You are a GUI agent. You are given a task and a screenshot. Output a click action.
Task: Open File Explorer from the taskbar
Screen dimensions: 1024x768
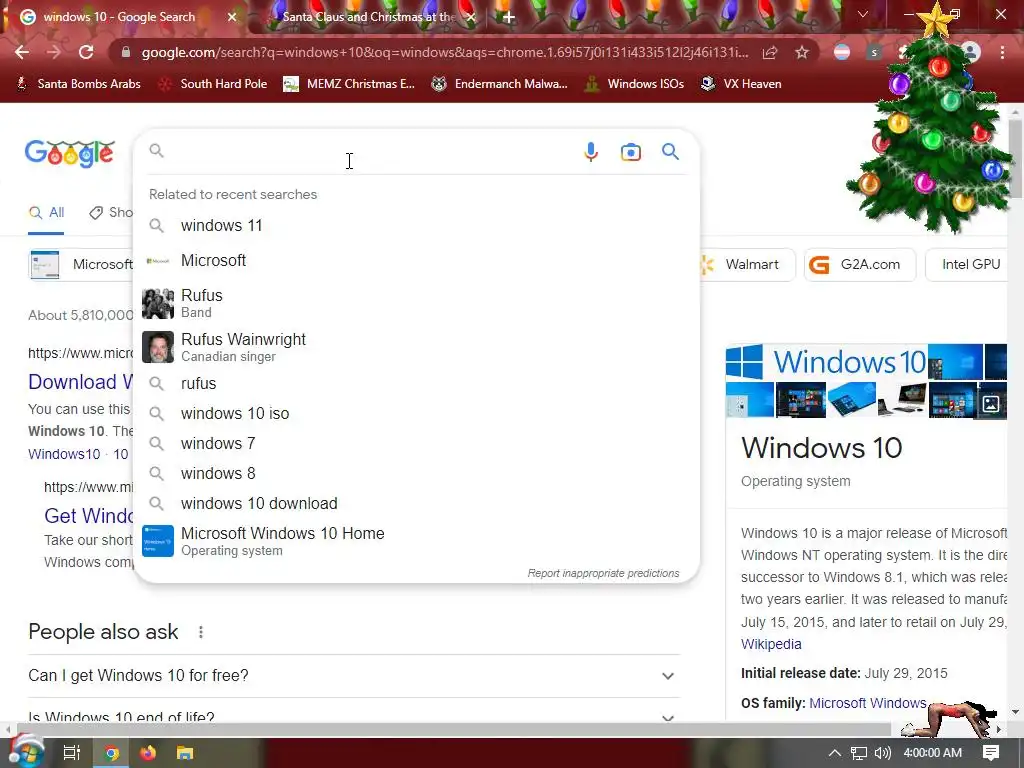click(x=185, y=753)
